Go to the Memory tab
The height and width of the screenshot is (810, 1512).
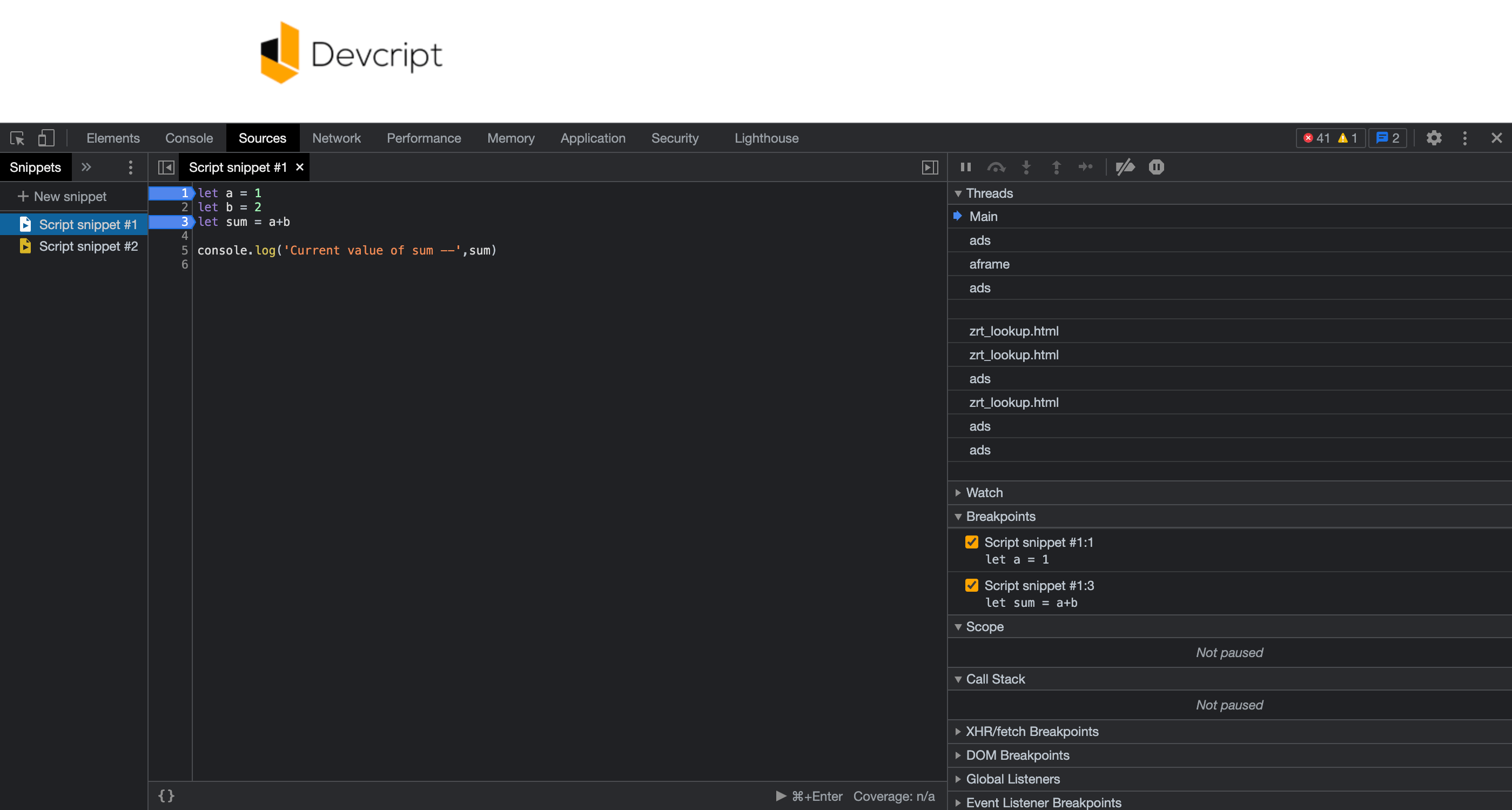click(510, 138)
